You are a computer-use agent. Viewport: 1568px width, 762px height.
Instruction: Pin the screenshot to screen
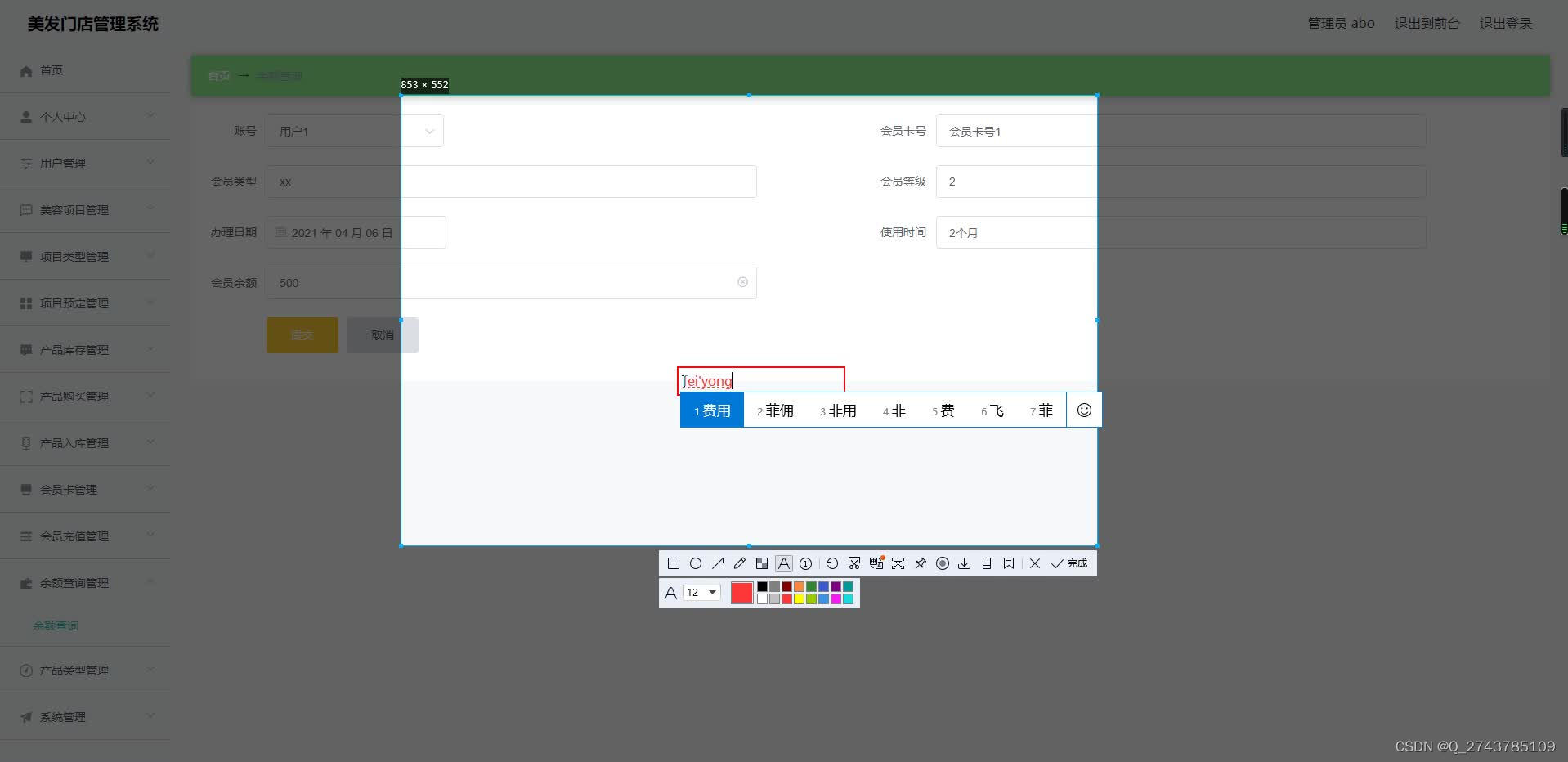pyautogui.click(x=921, y=563)
